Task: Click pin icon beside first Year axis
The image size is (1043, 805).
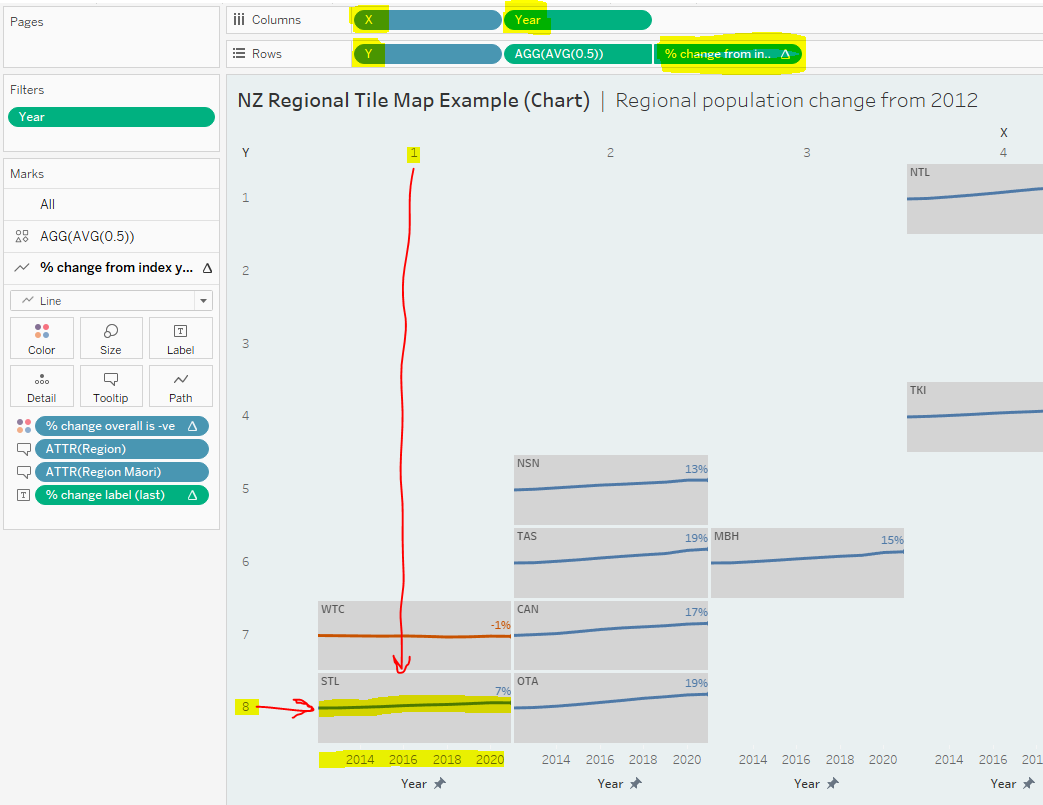Action: pos(439,784)
